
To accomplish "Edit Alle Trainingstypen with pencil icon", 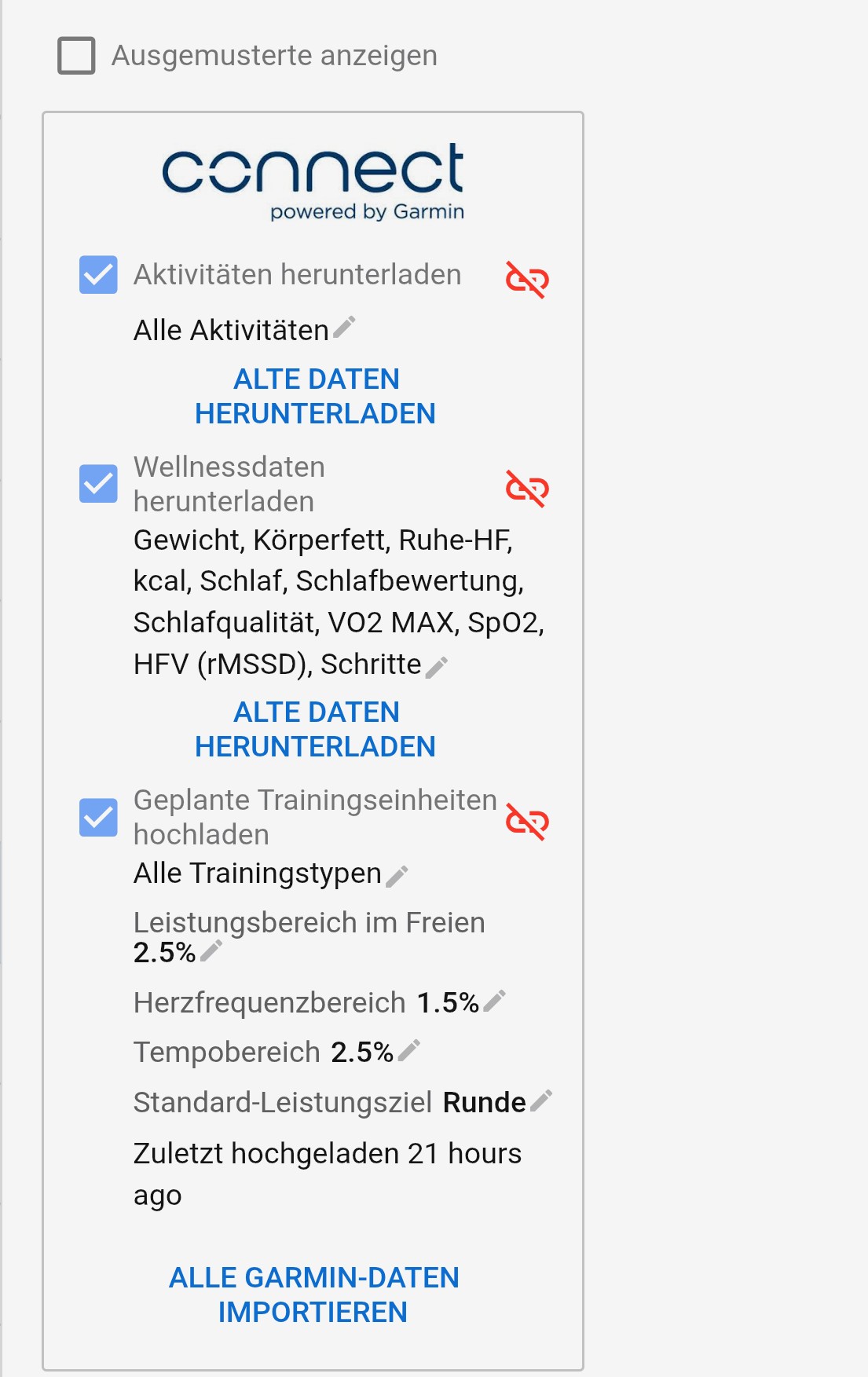I will point(397,876).
